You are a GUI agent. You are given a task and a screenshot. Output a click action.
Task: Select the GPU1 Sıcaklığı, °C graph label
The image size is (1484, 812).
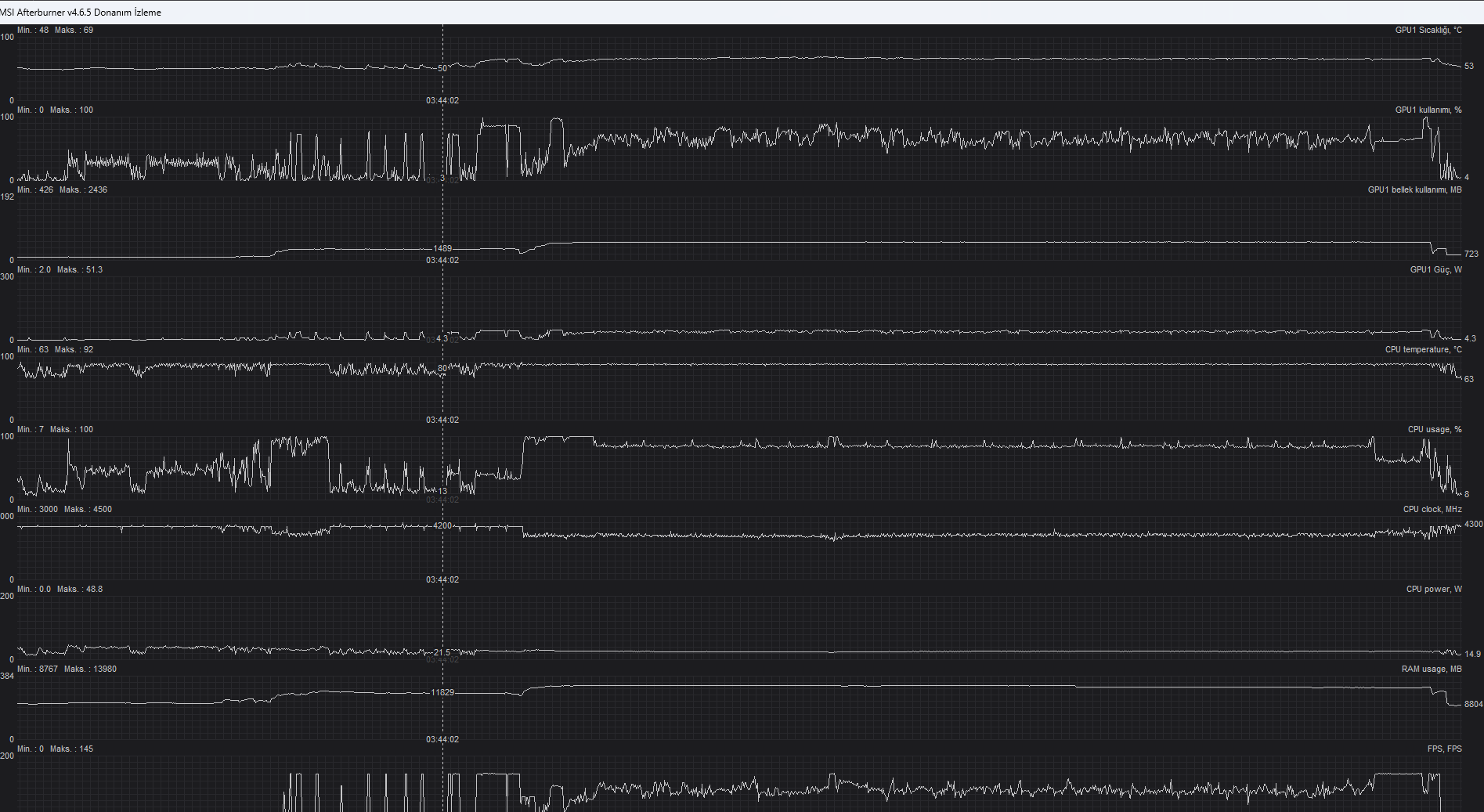point(1428,31)
